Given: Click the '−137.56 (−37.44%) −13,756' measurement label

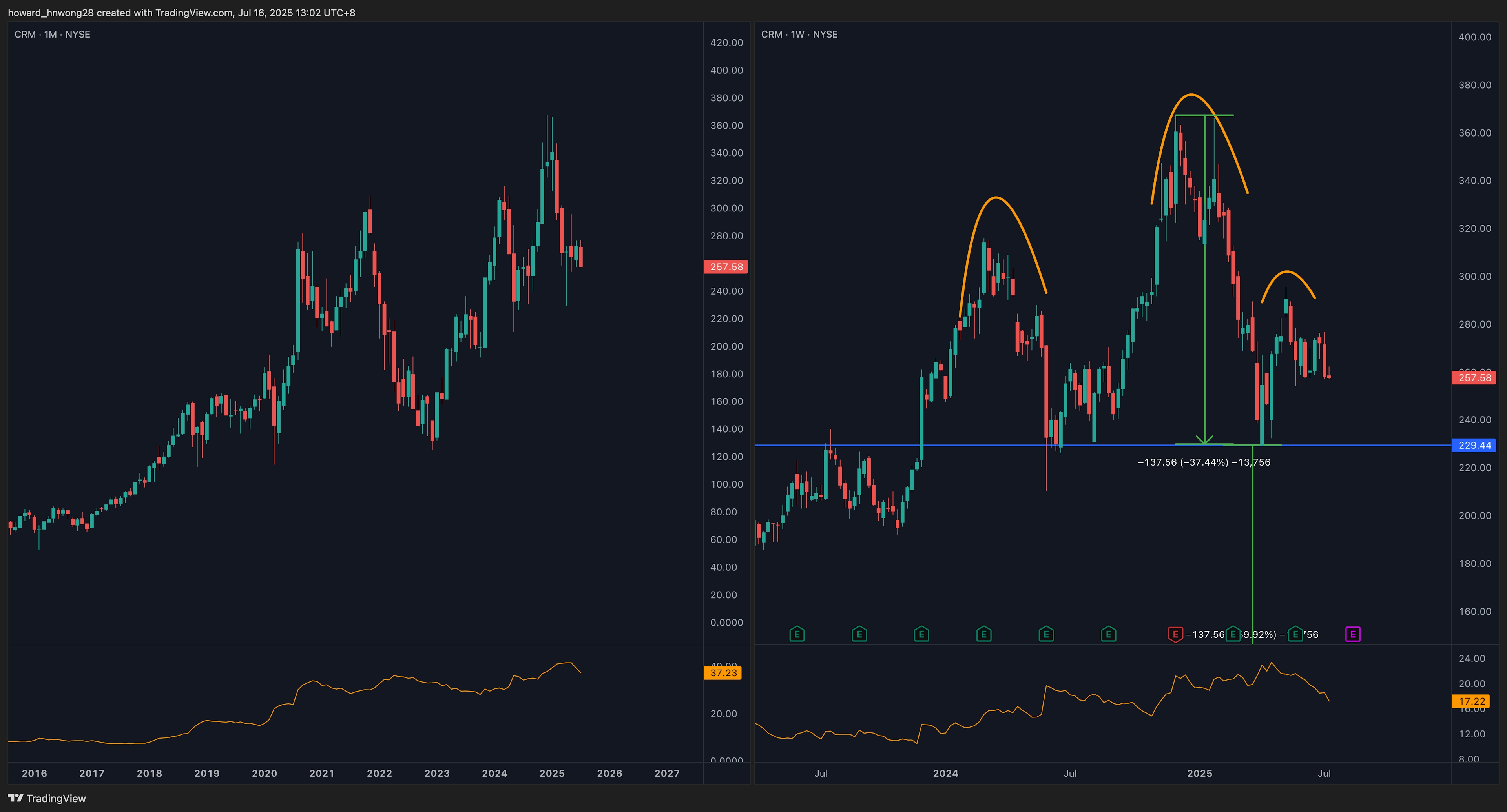Looking at the screenshot, I should click(x=1204, y=462).
